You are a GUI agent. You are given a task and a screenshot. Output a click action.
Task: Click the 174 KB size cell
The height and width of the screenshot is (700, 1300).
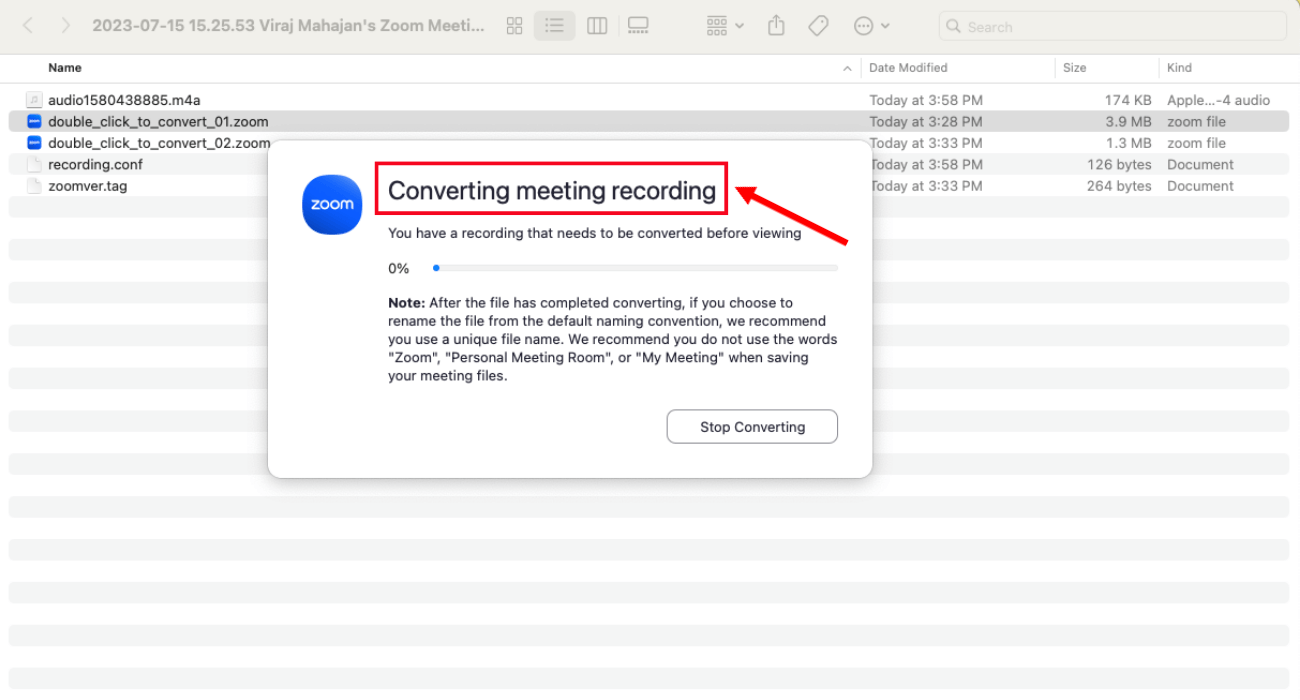pos(1128,100)
